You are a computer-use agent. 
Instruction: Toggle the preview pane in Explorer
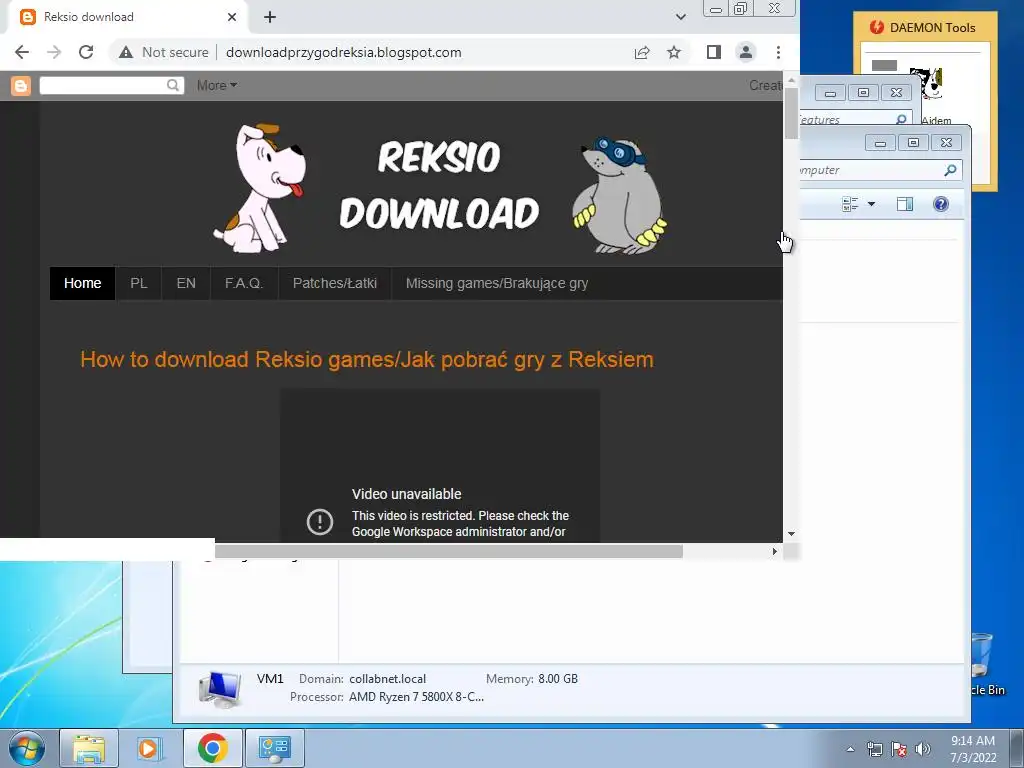904,204
